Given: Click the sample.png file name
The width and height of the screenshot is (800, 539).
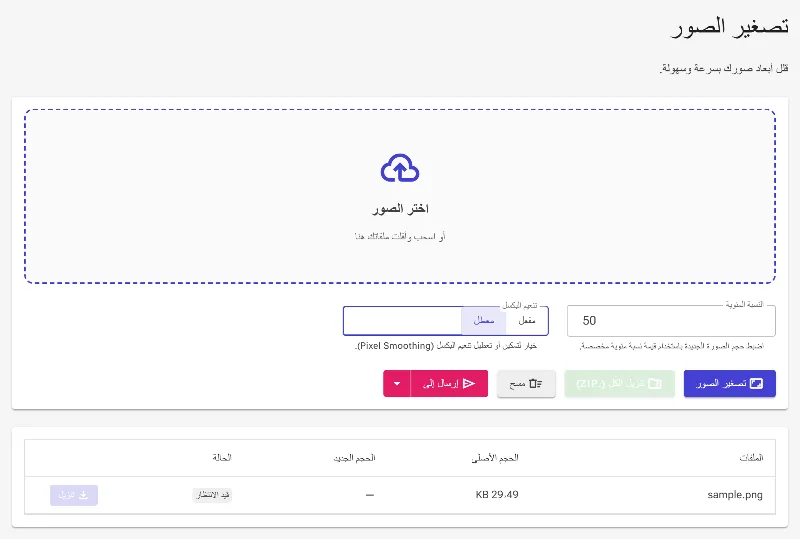Looking at the screenshot, I should (x=735, y=495).
